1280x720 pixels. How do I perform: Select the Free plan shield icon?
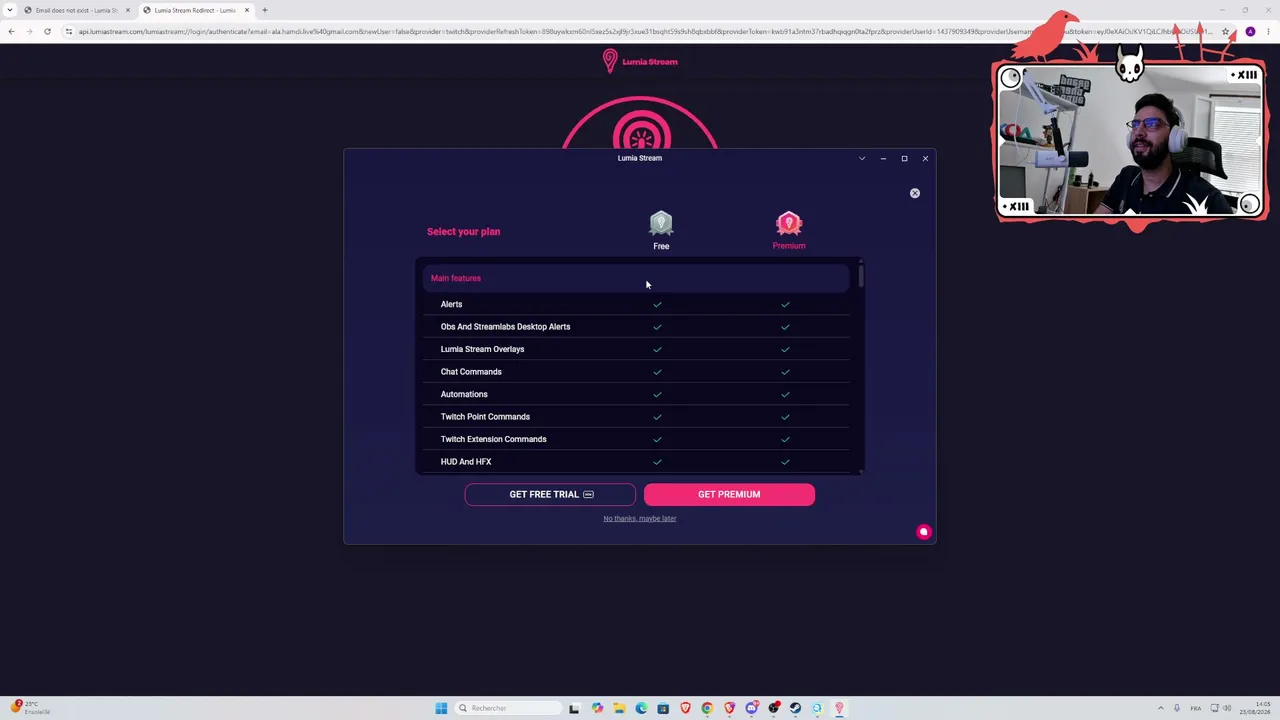click(x=661, y=223)
